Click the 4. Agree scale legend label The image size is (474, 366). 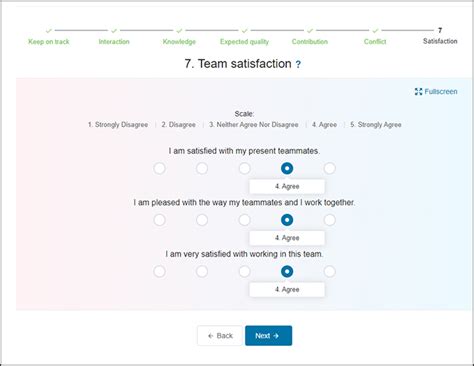[x=324, y=125]
